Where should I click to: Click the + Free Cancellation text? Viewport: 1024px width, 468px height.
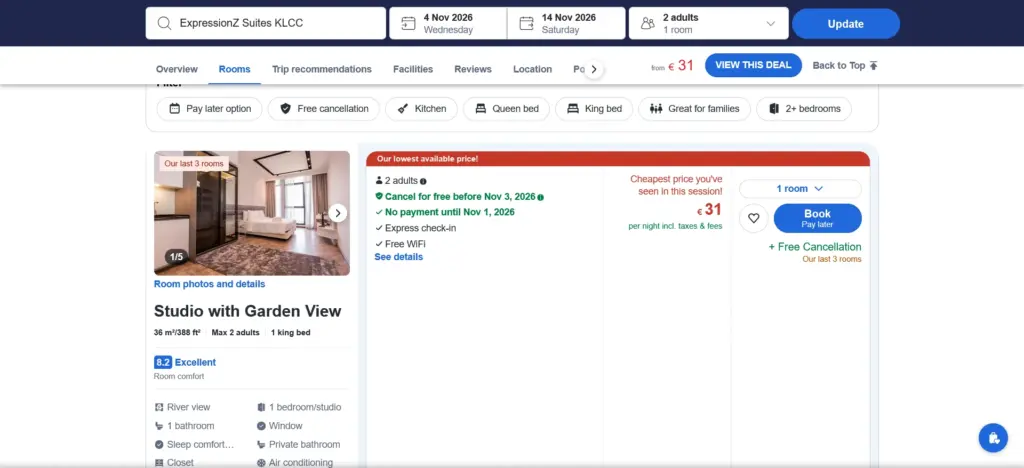[815, 247]
